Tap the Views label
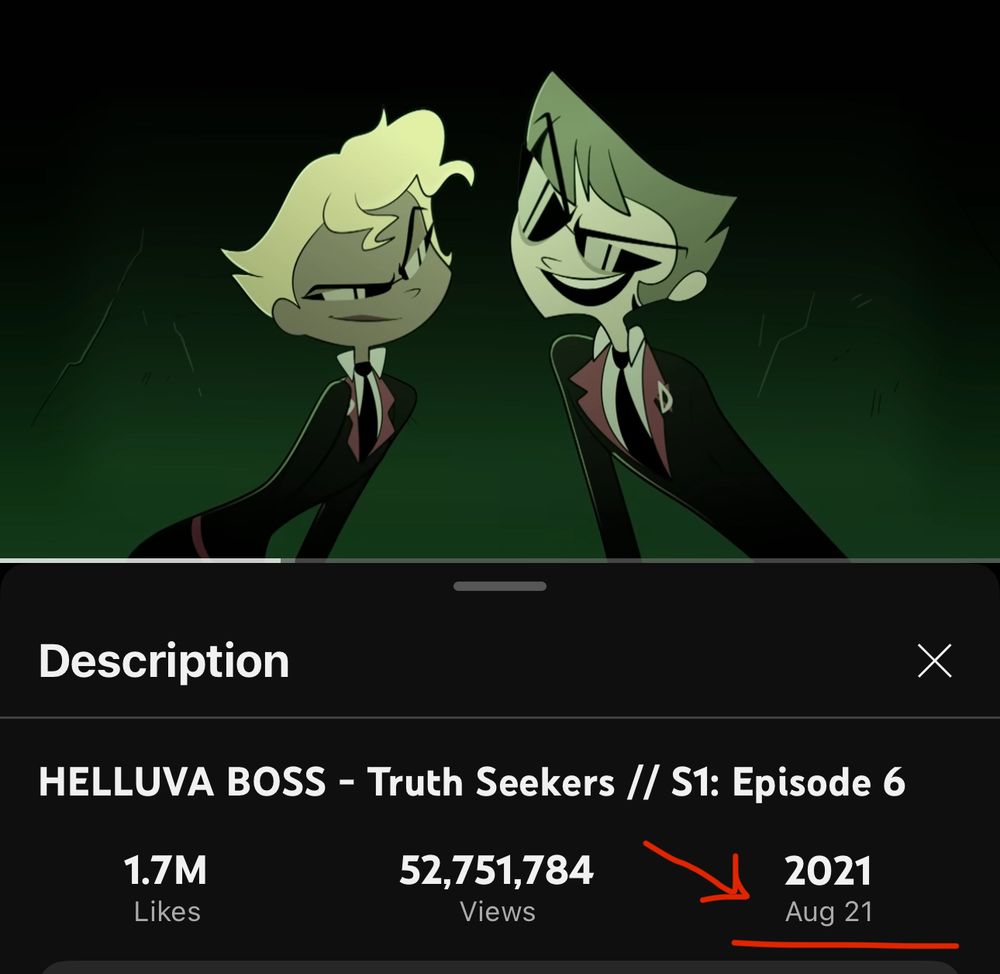The width and height of the screenshot is (1000, 974). tap(497, 911)
